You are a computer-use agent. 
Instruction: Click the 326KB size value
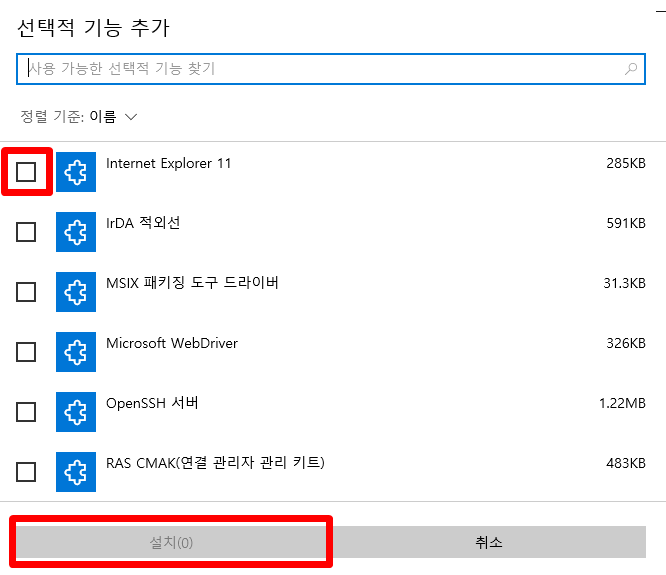626,343
